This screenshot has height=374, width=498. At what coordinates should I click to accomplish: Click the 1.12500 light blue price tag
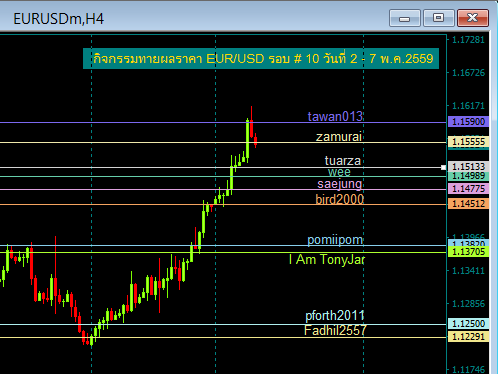pos(468,323)
